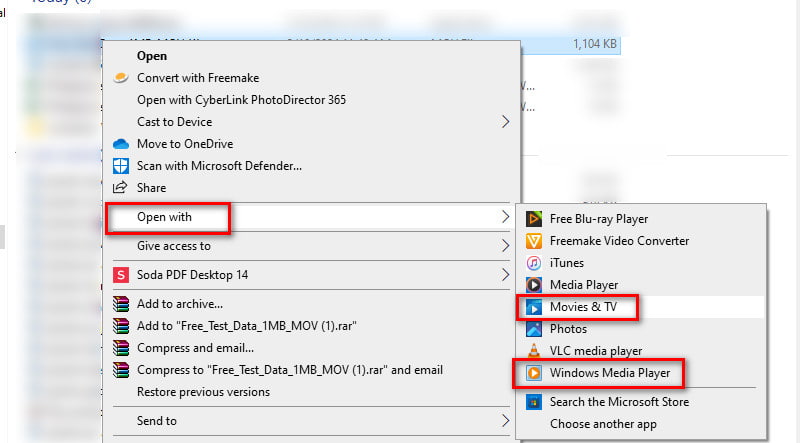Click the VLC traffic cone icon
800x443 pixels.
(x=534, y=351)
